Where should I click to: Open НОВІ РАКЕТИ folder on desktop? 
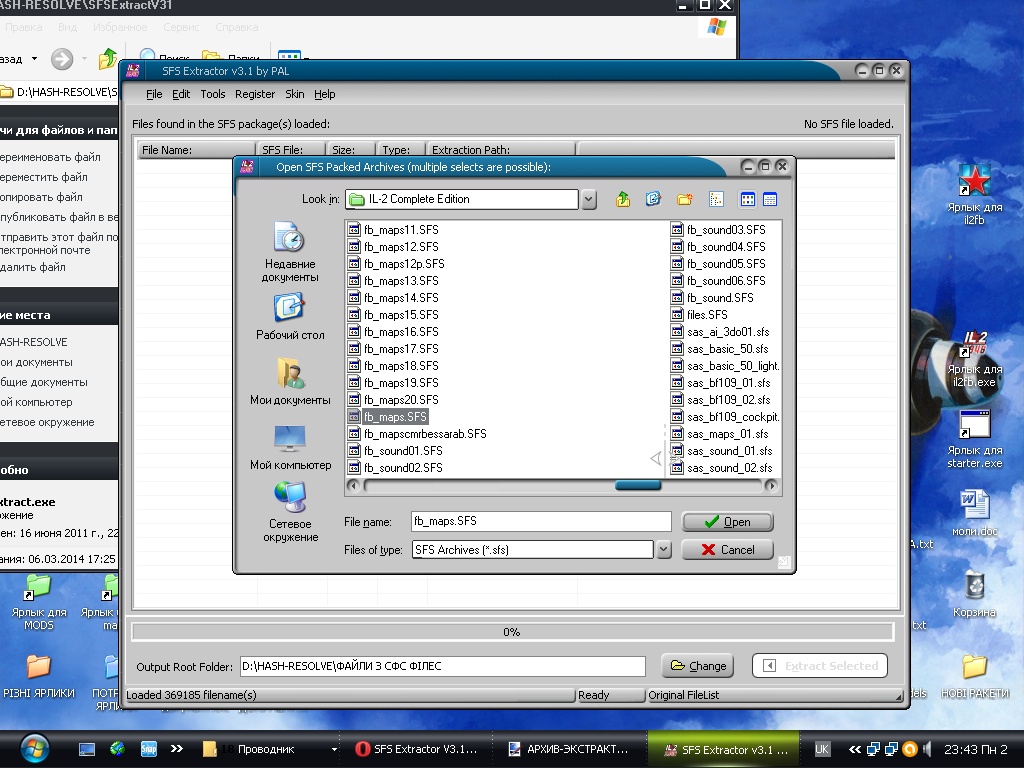(x=974, y=676)
